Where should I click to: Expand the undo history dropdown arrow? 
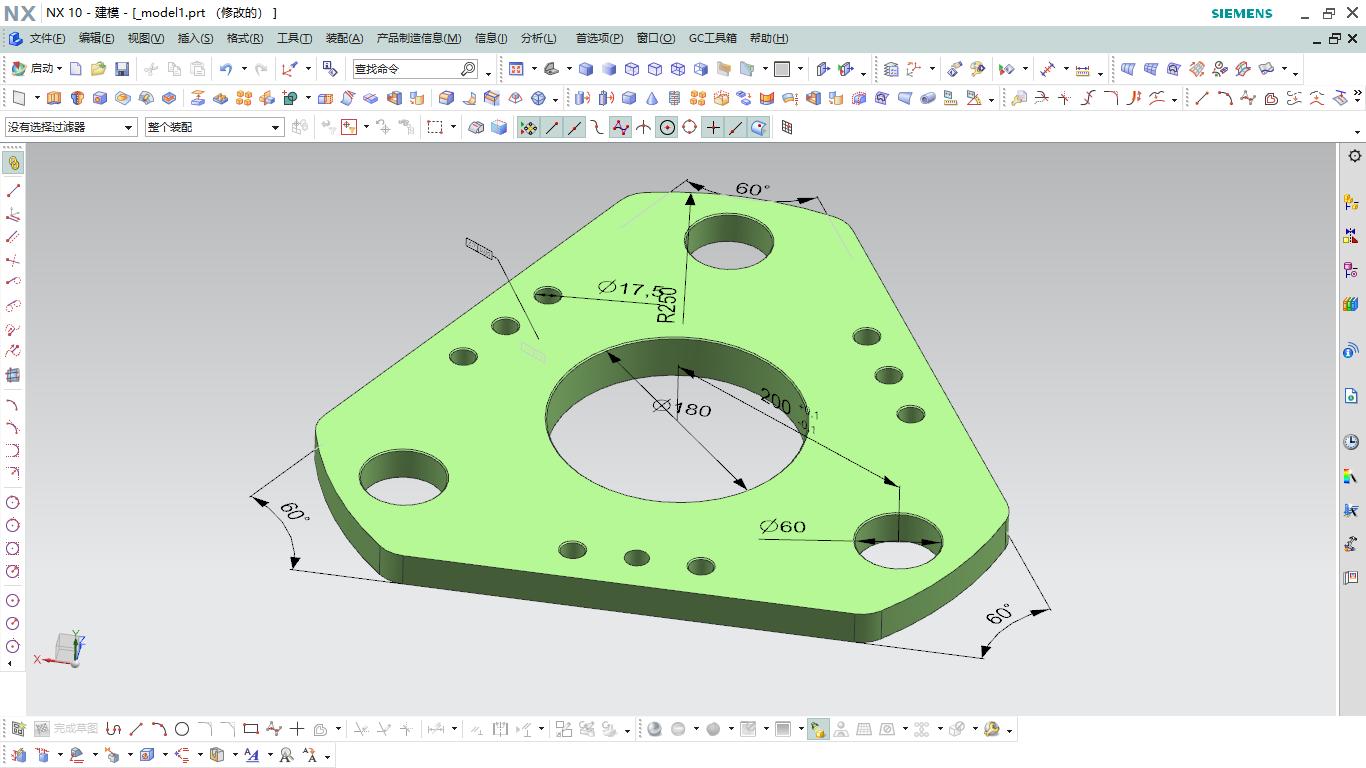pyautogui.click(x=243, y=69)
